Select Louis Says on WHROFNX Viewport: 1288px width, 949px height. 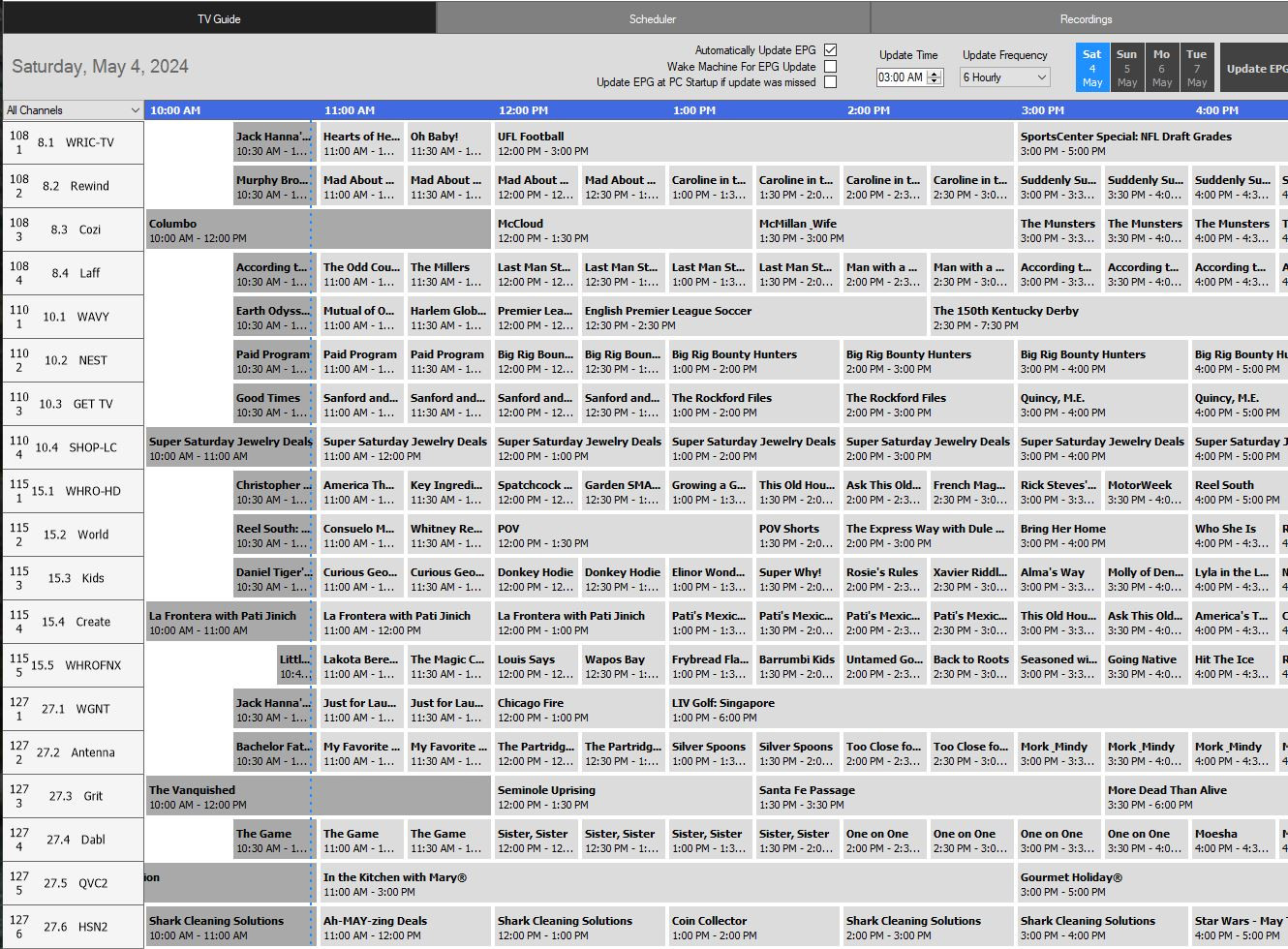click(536, 666)
